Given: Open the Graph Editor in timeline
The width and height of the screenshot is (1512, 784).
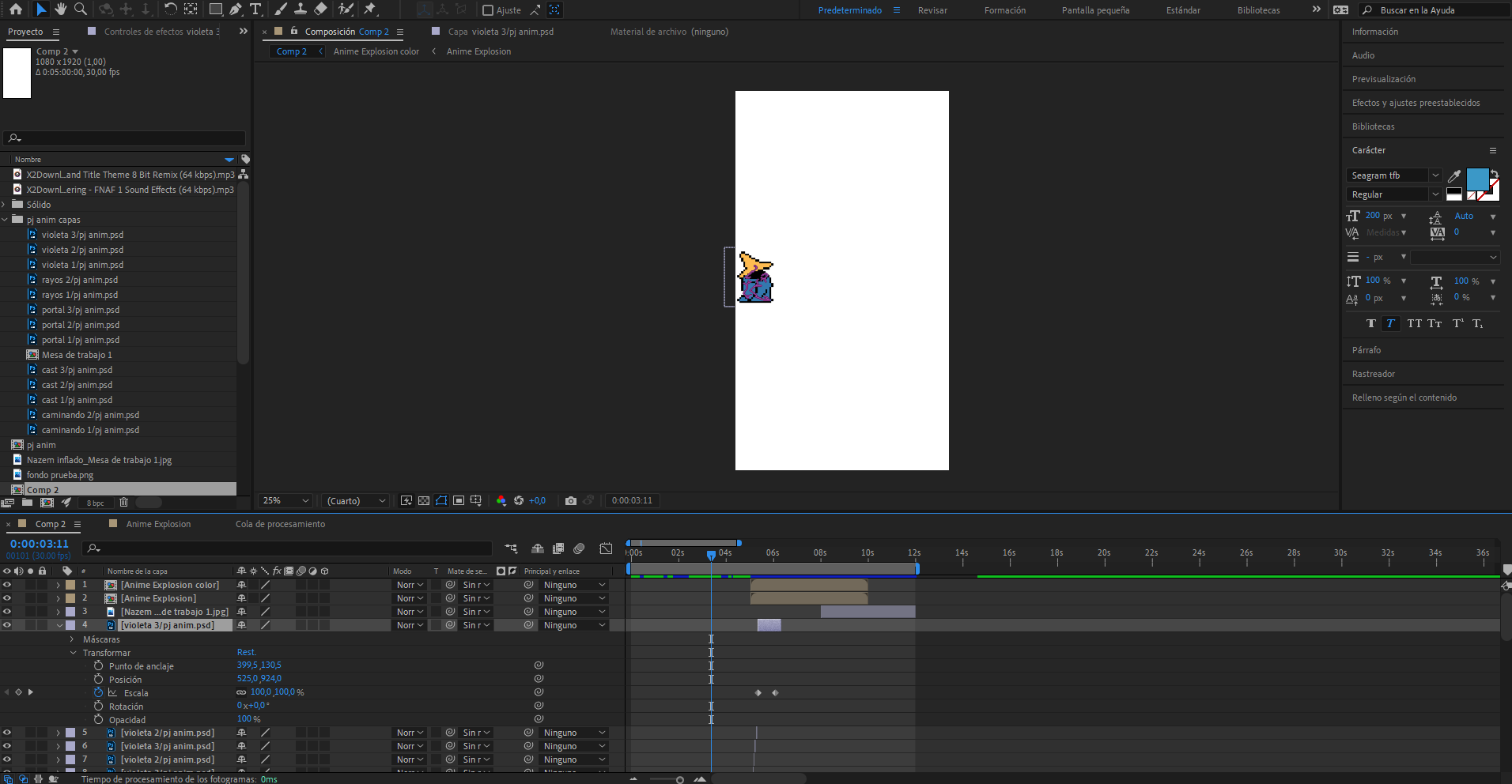Looking at the screenshot, I should (x=606, y=548).
